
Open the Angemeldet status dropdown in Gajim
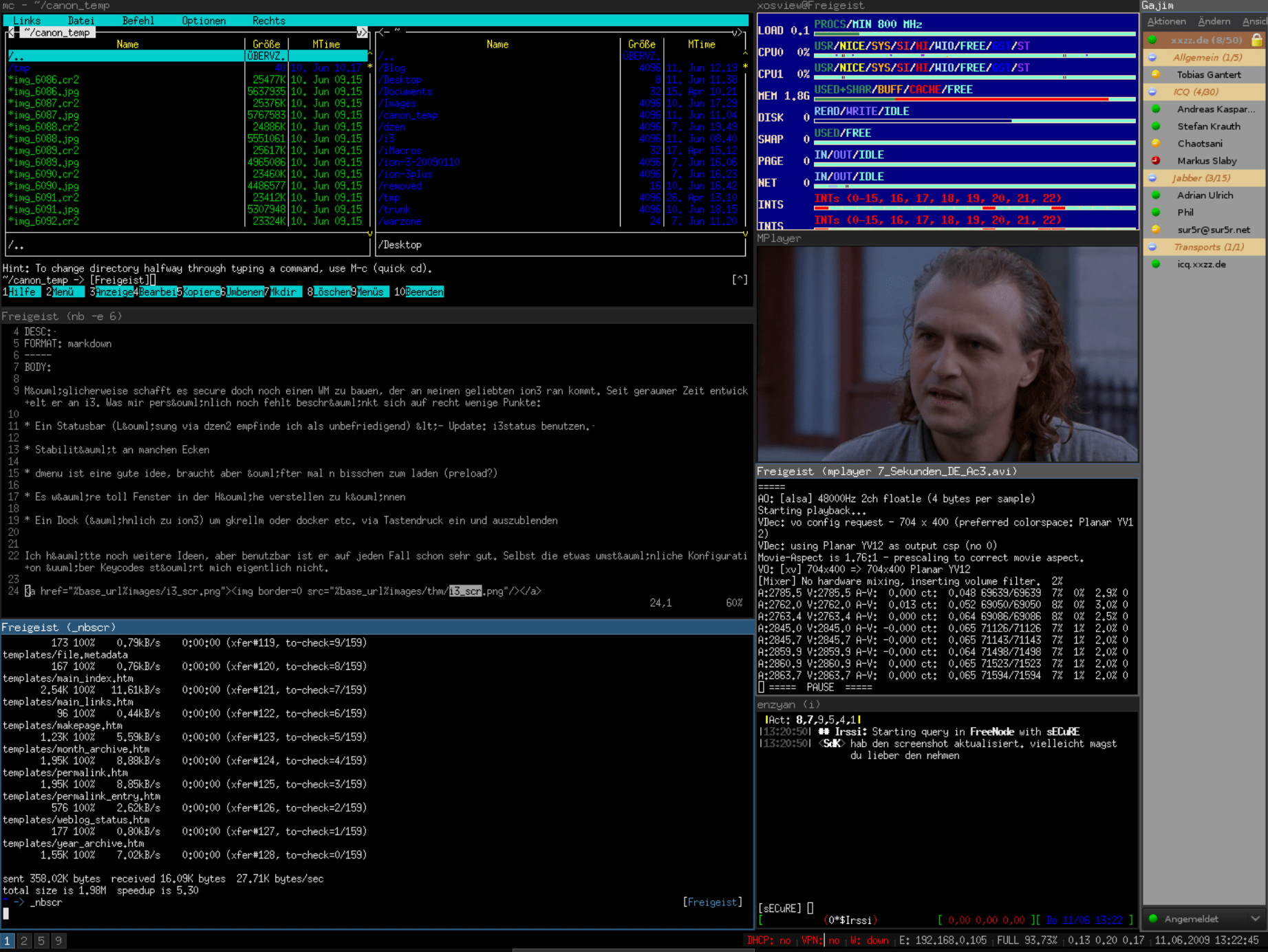pos(1205,918)
